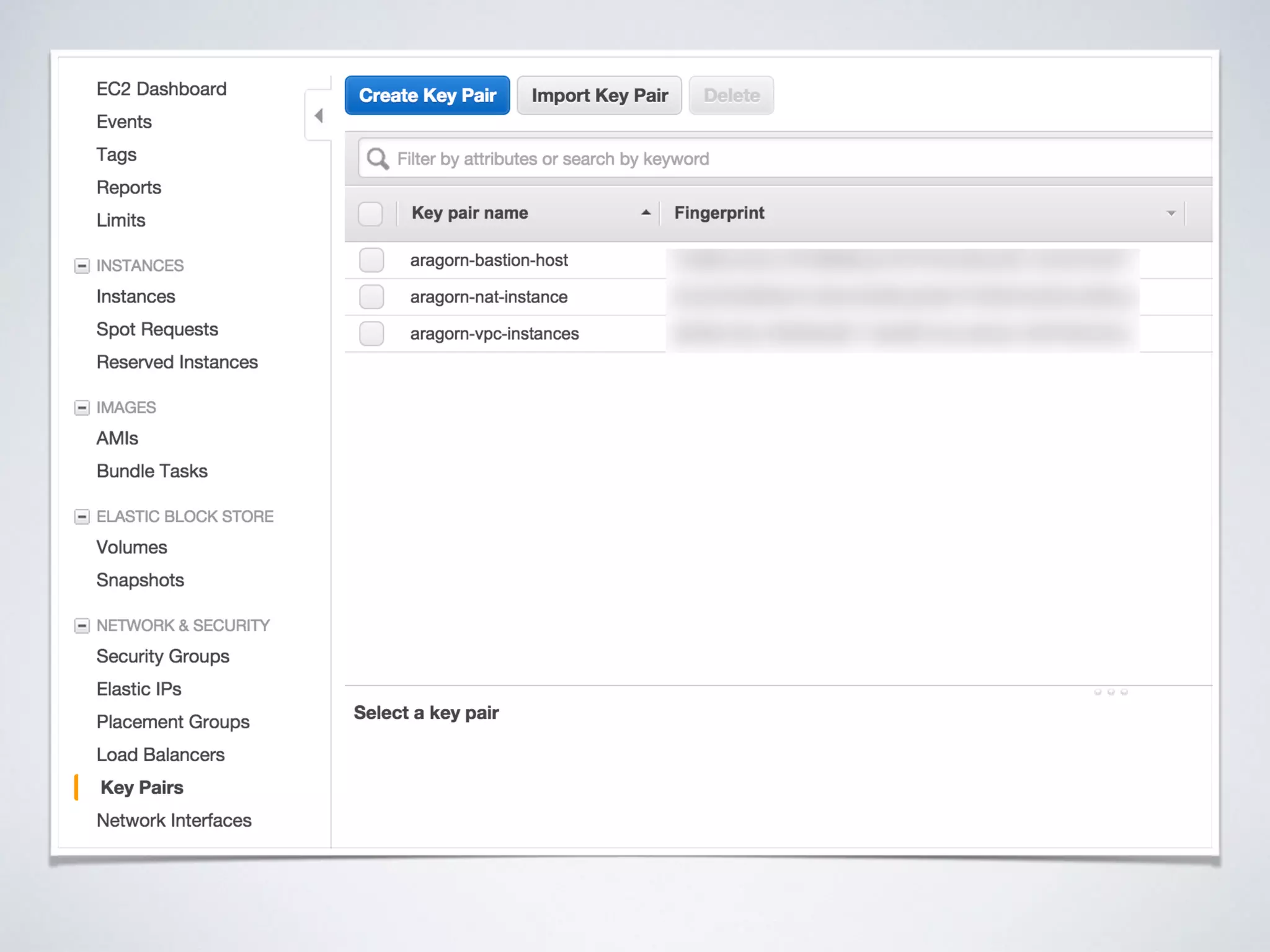Open Security Groups in the sidebar
1270x952 pixels.
coord(162,656)
